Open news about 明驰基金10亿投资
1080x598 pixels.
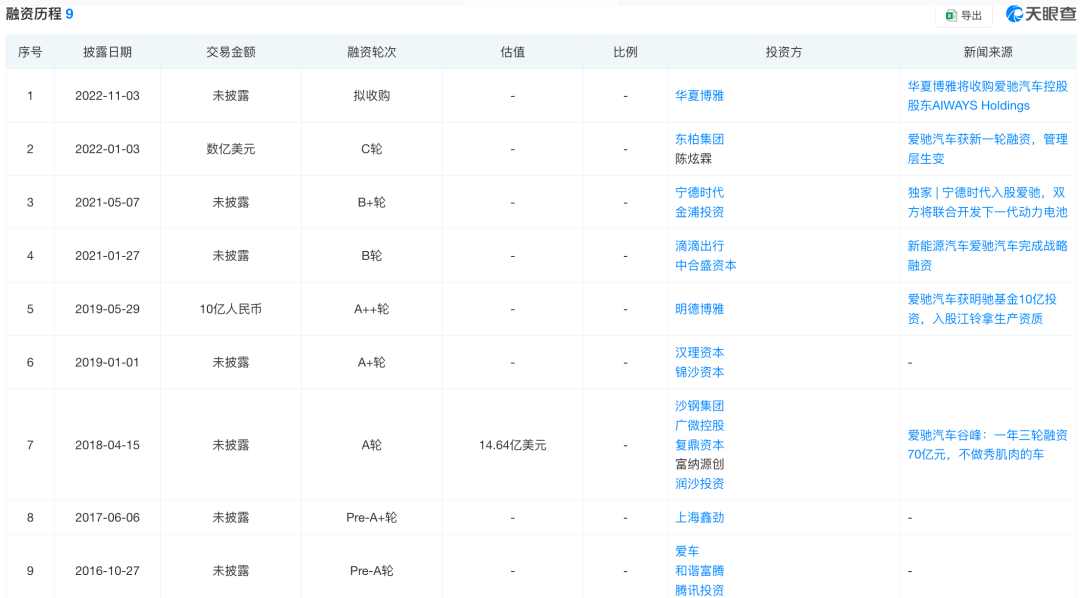(985, 308)
